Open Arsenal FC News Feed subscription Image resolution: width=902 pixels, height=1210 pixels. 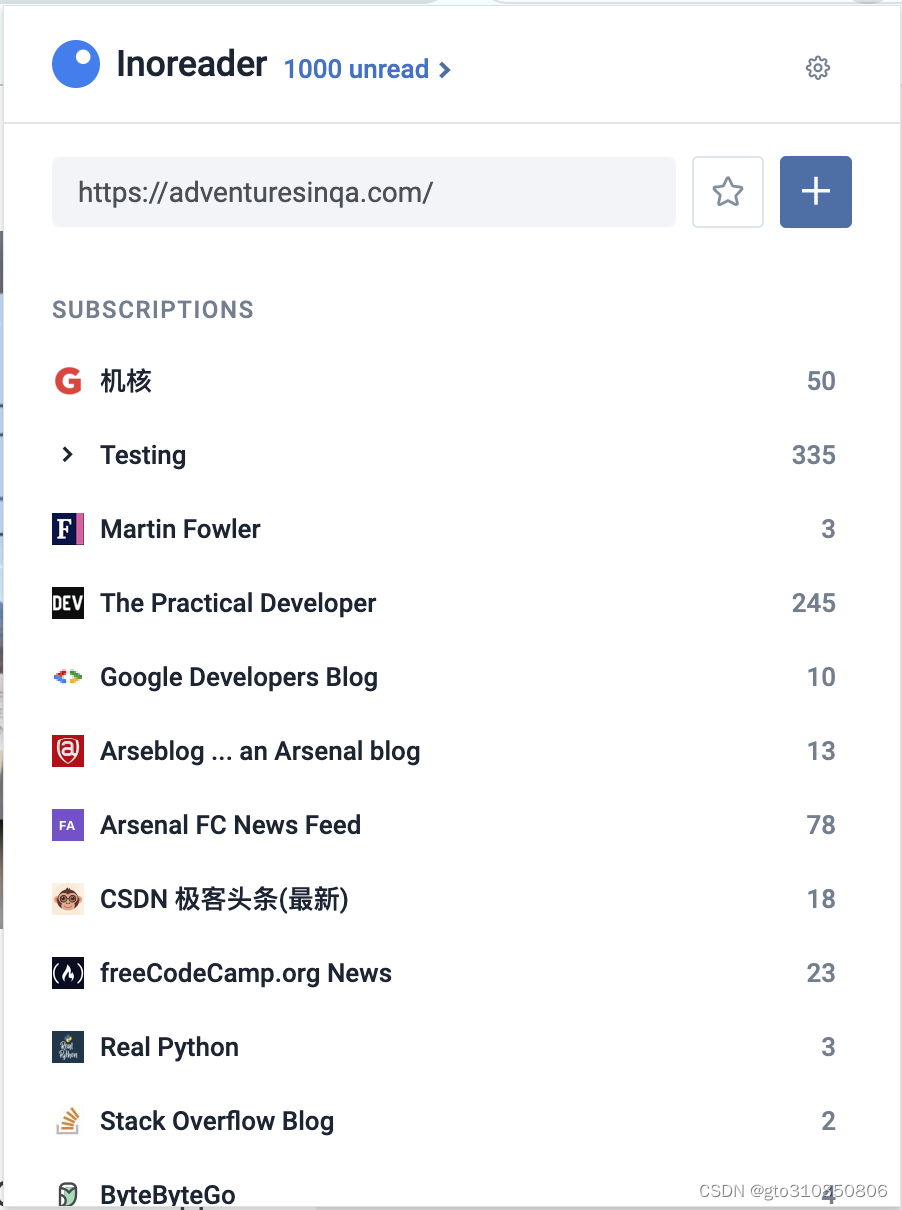coord(230,825)
